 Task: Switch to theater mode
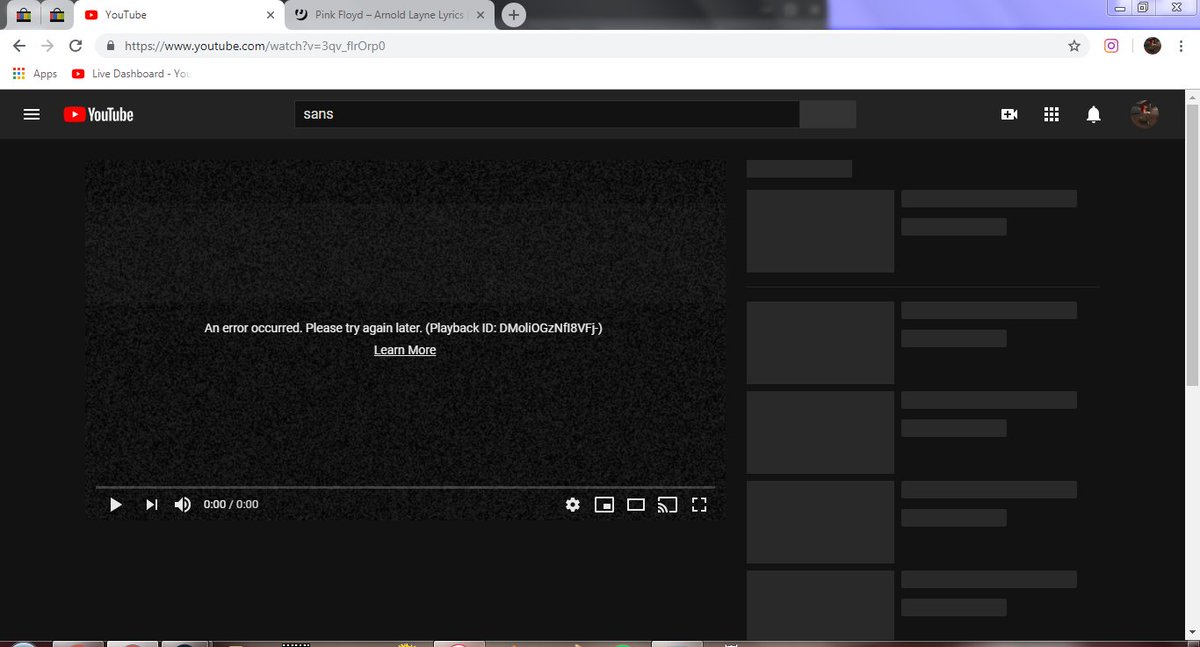point(636,505)
